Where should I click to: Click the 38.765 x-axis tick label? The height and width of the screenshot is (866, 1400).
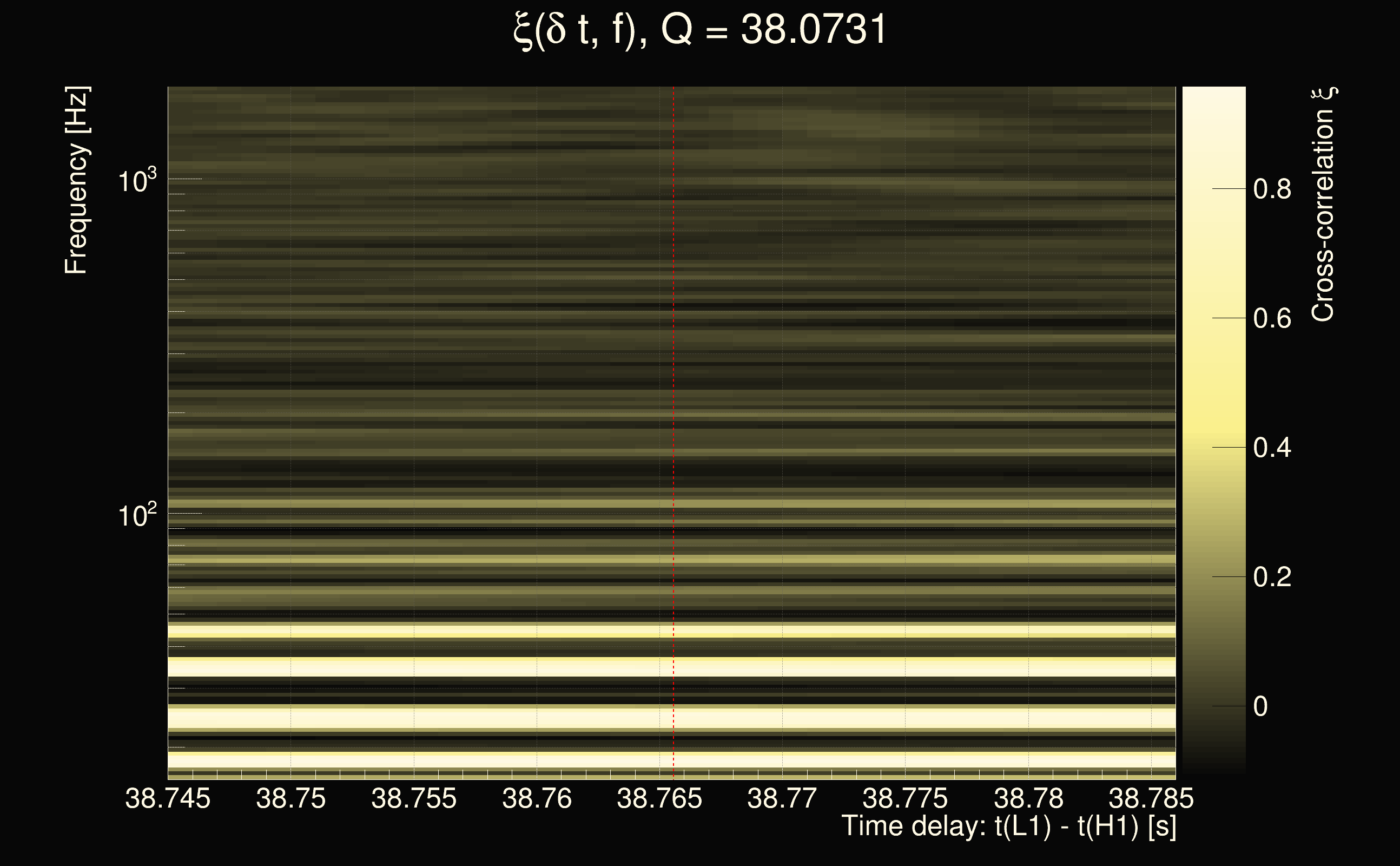click(659, 798)
